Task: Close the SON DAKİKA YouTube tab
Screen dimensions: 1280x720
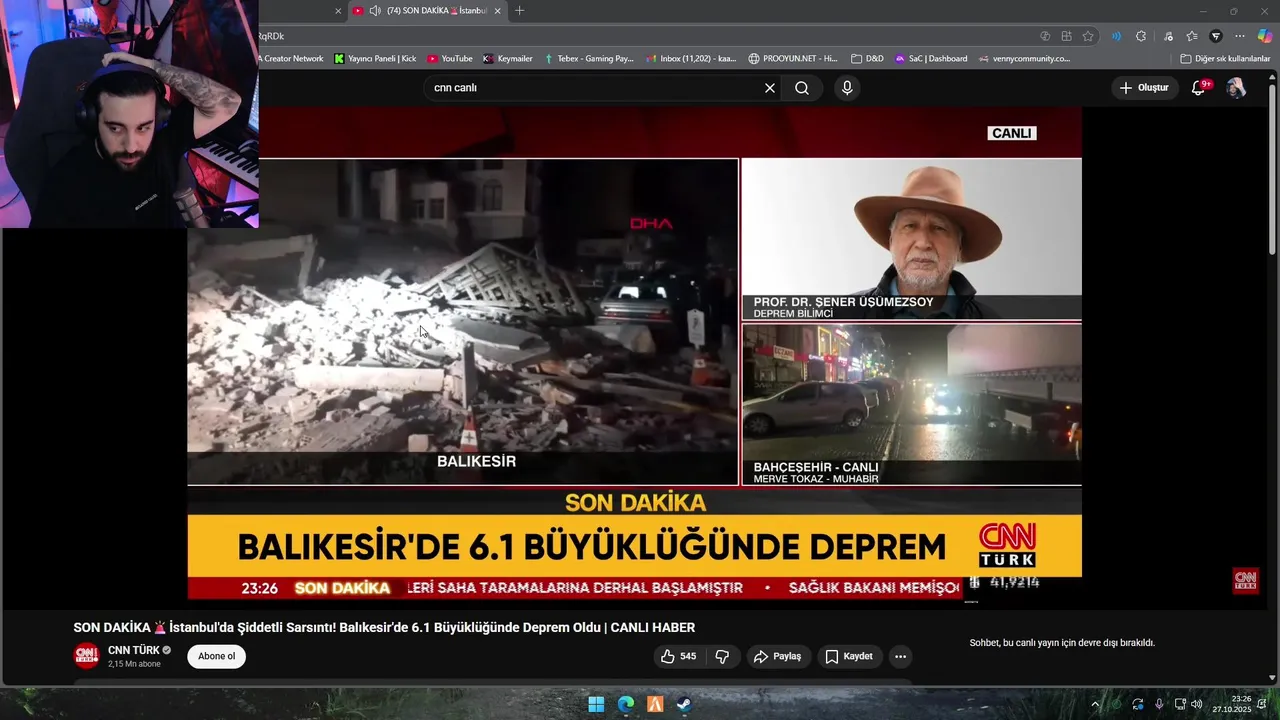Action: click(498, 10)
